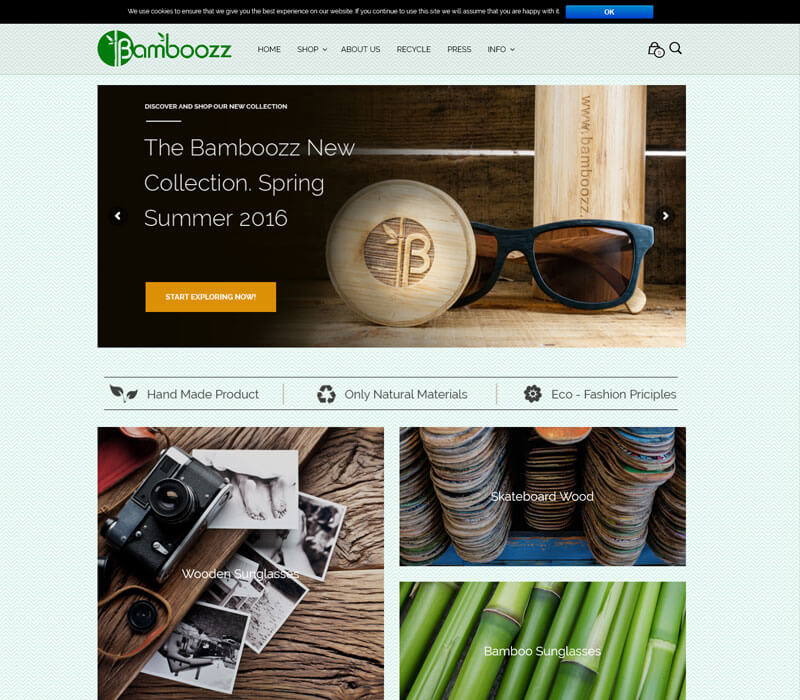800x700 pixels.
Task: Click the recycle Natural Materials icon
Action: point(326,394)
